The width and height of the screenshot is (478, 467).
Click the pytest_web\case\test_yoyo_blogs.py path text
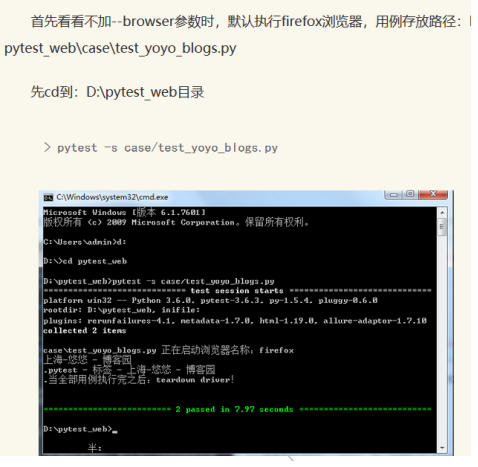tap(120, 48)
